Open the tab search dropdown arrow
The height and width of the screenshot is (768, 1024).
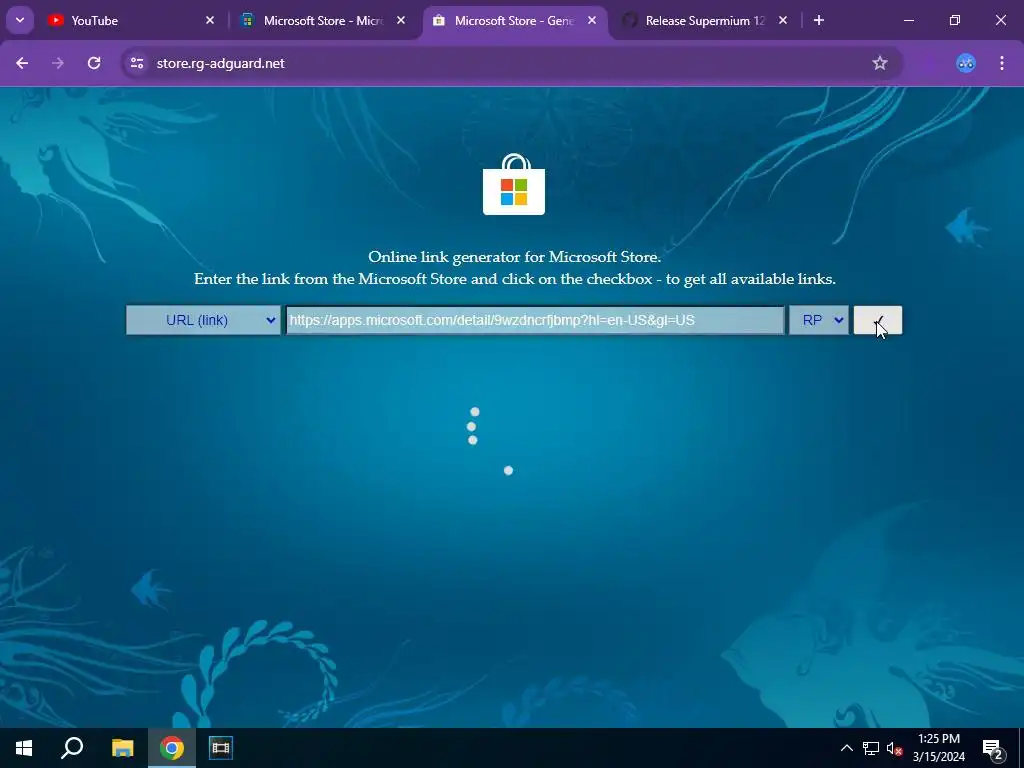tap(20, 20)
